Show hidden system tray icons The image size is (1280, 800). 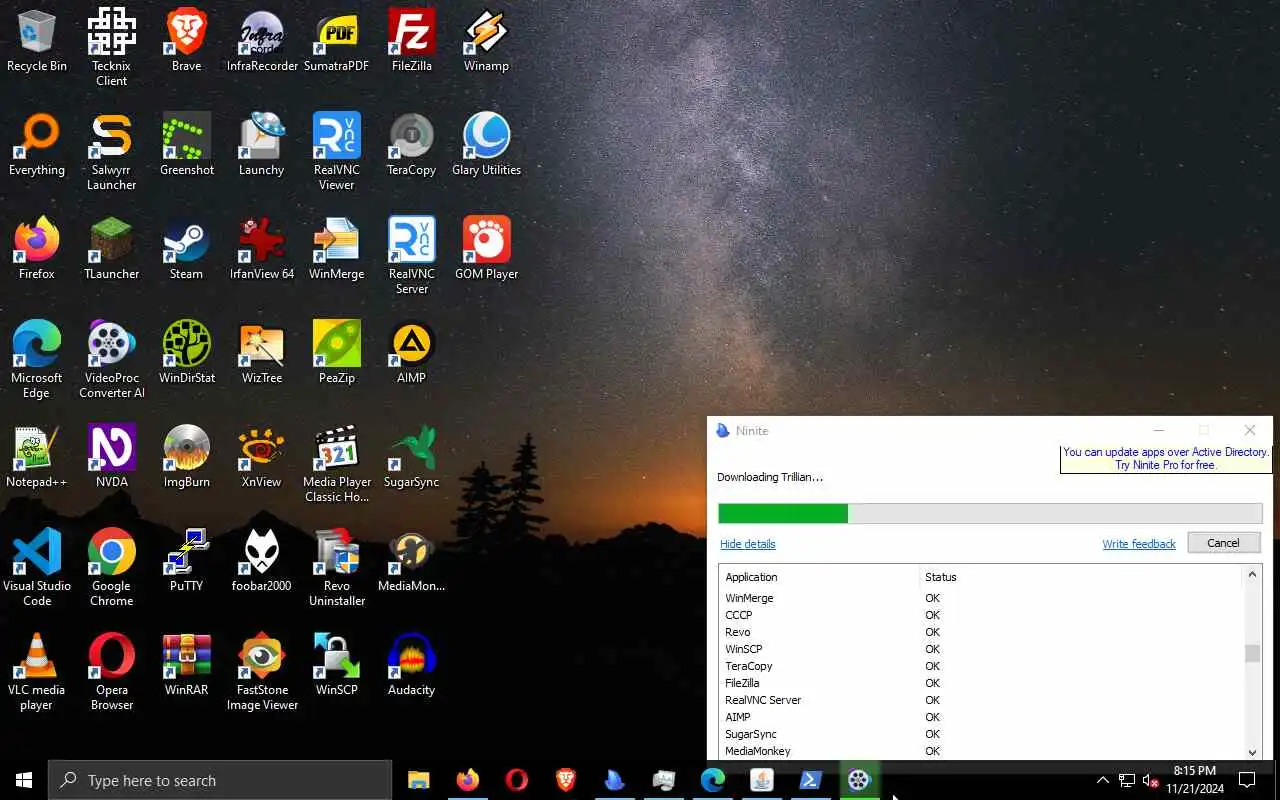[1102, 780]
